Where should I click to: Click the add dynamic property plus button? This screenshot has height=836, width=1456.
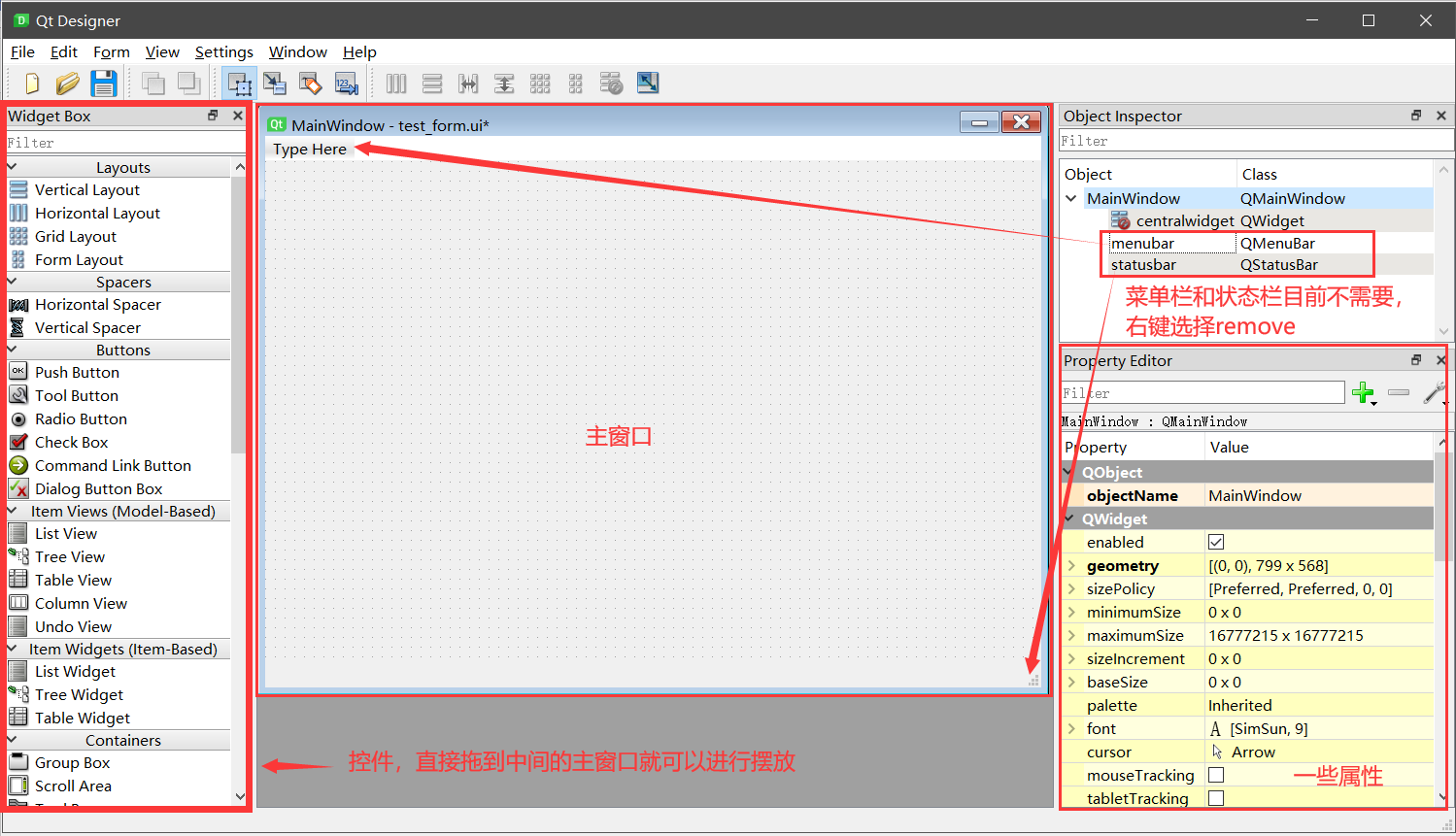tap(1364, 393)
